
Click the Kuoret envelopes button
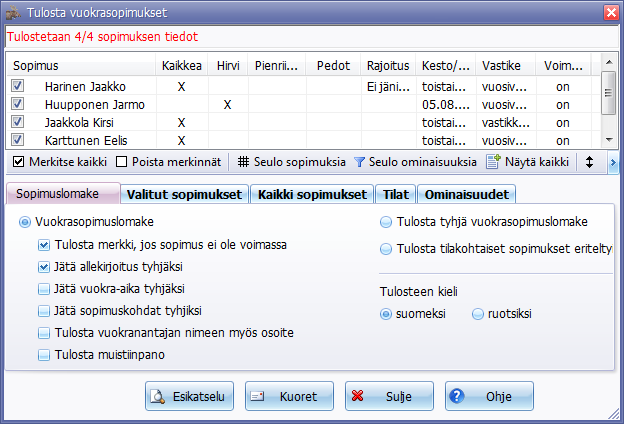point(289,396)
